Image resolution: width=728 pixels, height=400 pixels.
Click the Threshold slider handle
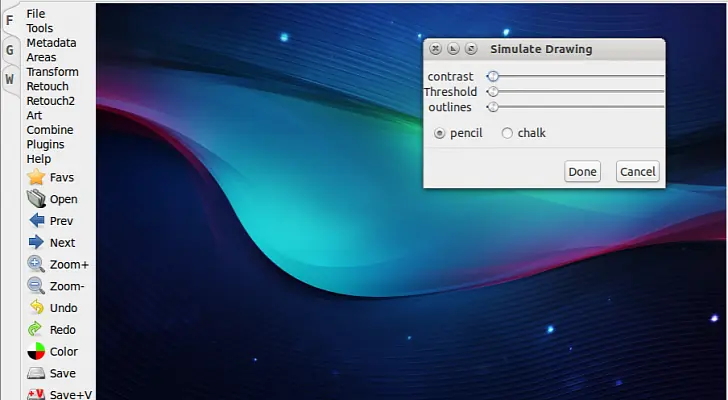493,92
